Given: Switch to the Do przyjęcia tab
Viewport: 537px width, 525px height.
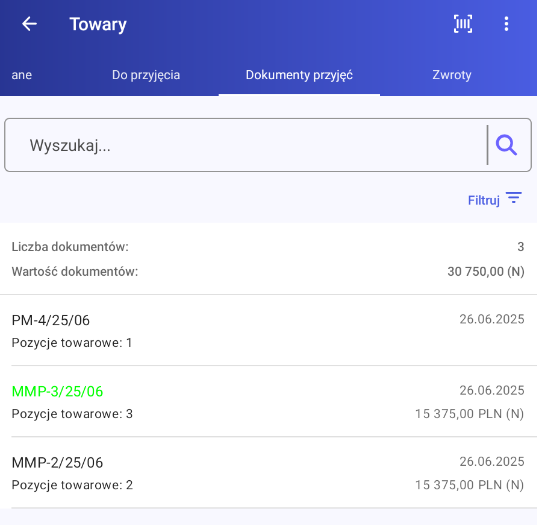Looking at the screenshot, I should click(x=146, y=75).
